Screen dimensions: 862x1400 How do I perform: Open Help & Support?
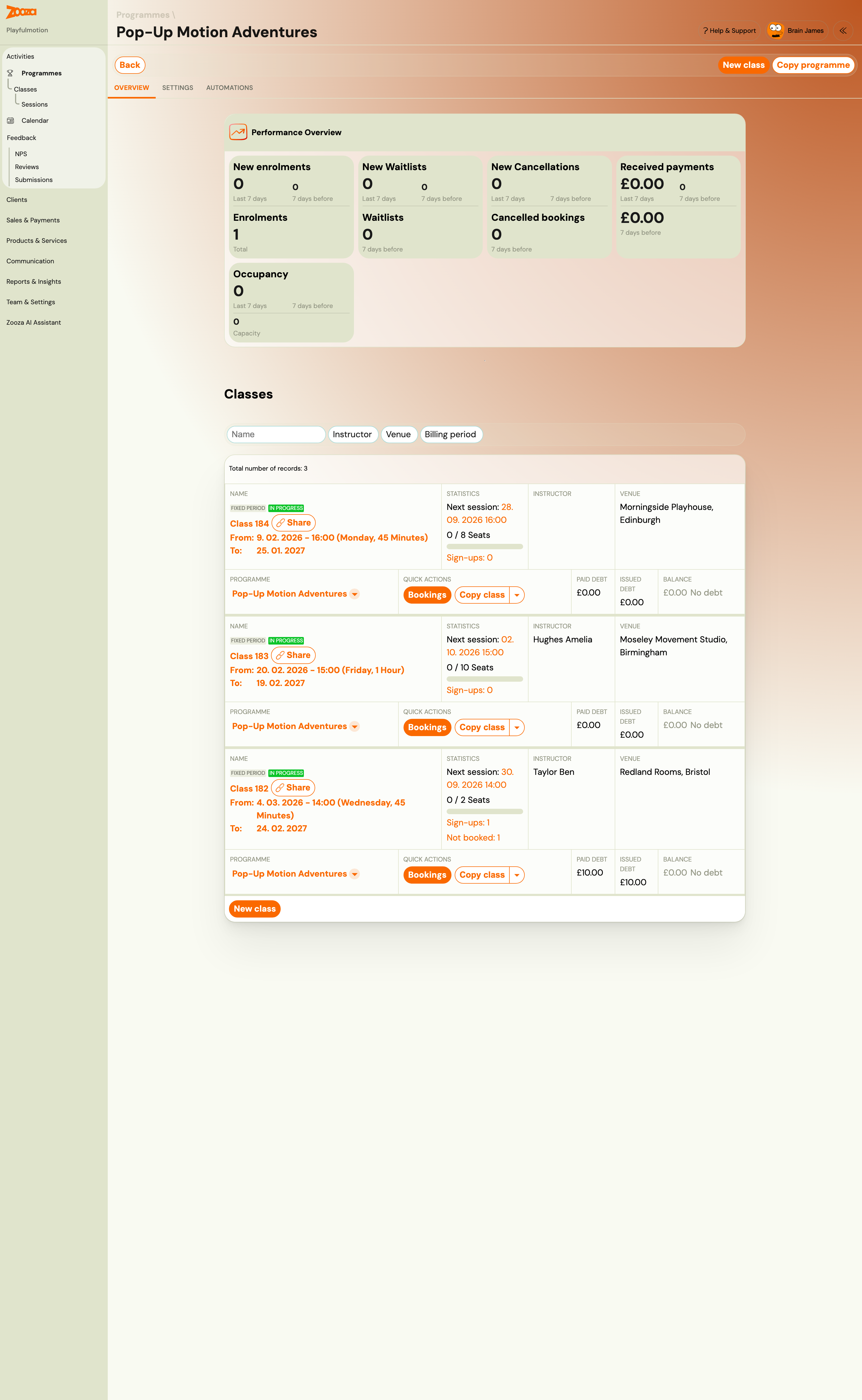click(x=729, y=31)
